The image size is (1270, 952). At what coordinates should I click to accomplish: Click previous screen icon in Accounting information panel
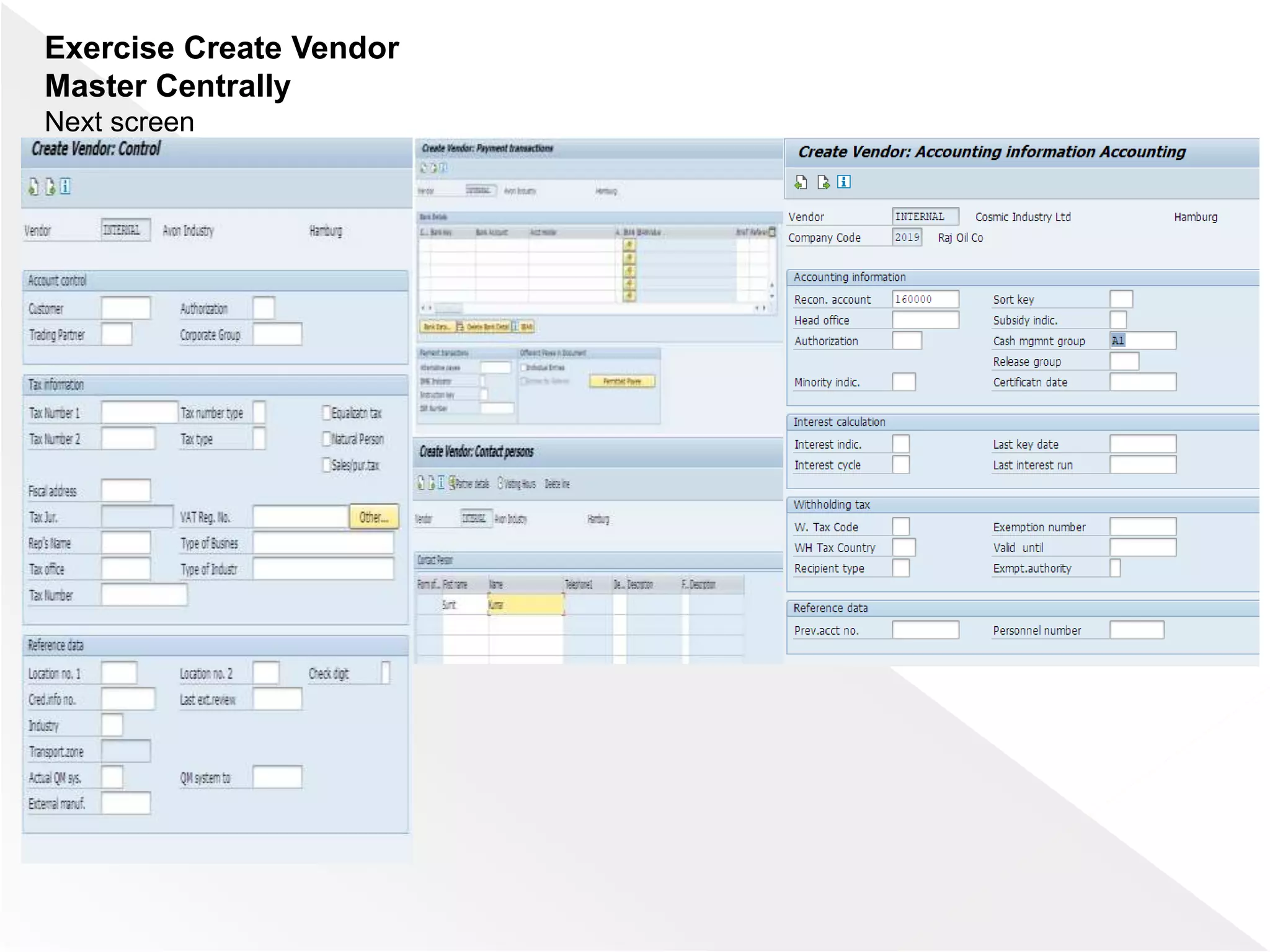[x=801, y=182]
